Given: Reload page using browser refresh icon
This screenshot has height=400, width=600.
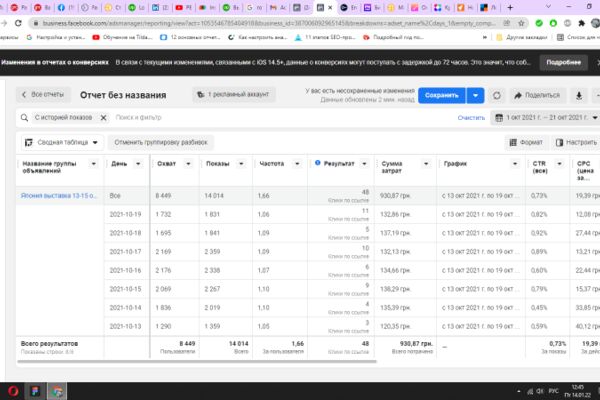Looking at the screenshot, I should [x=18, y=23].
